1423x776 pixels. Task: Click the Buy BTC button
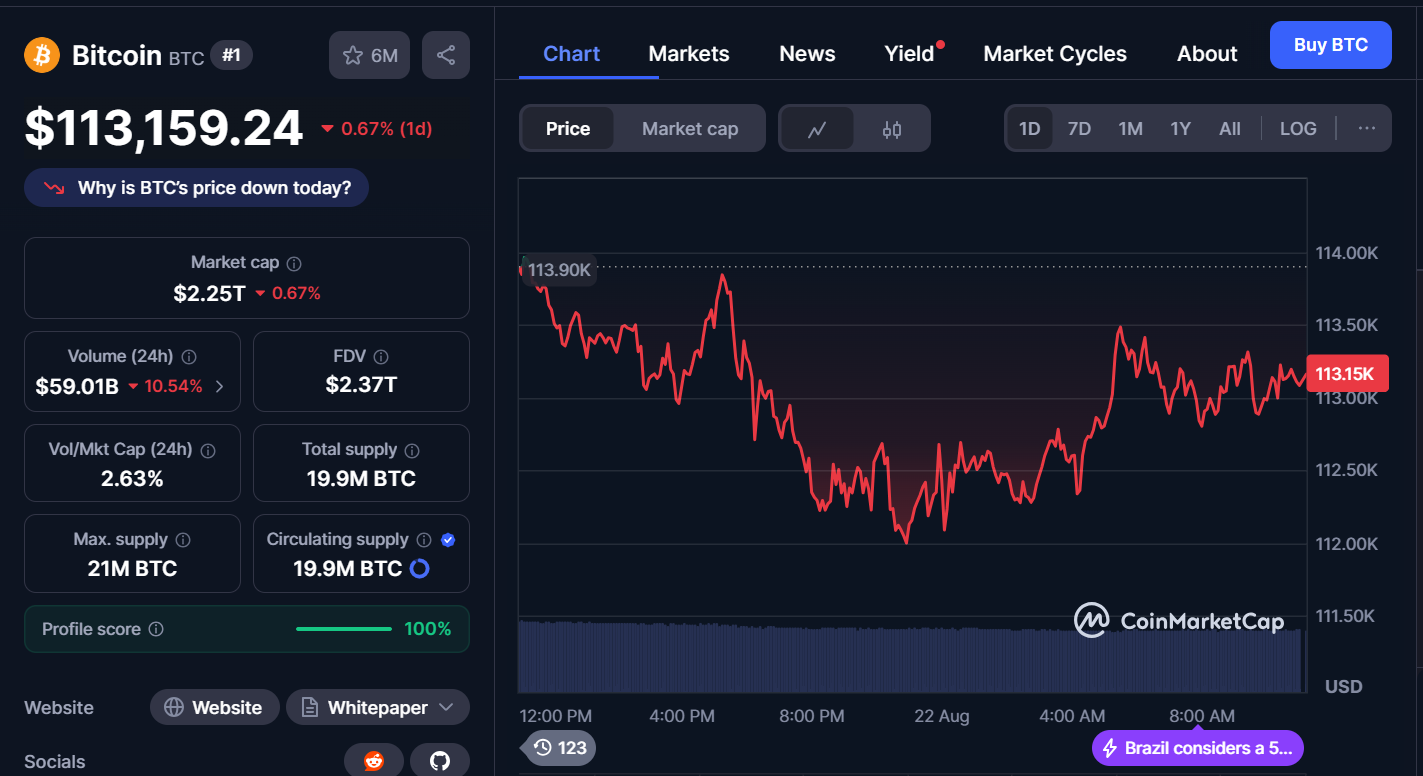1330,45
